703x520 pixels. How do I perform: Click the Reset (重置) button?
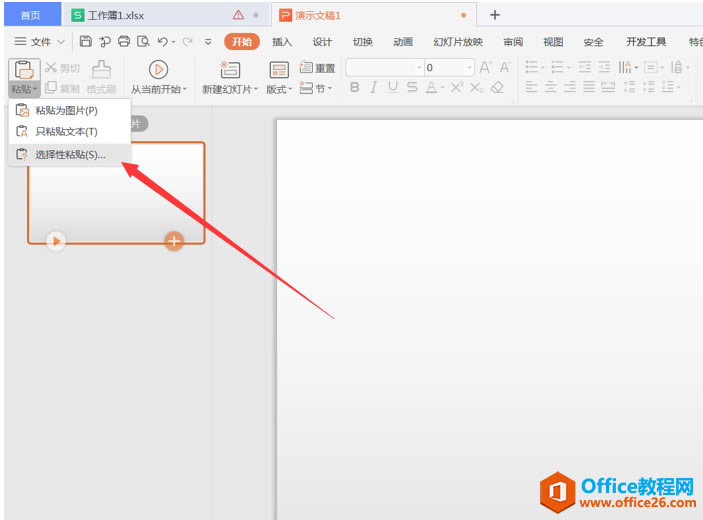[317, 68]
